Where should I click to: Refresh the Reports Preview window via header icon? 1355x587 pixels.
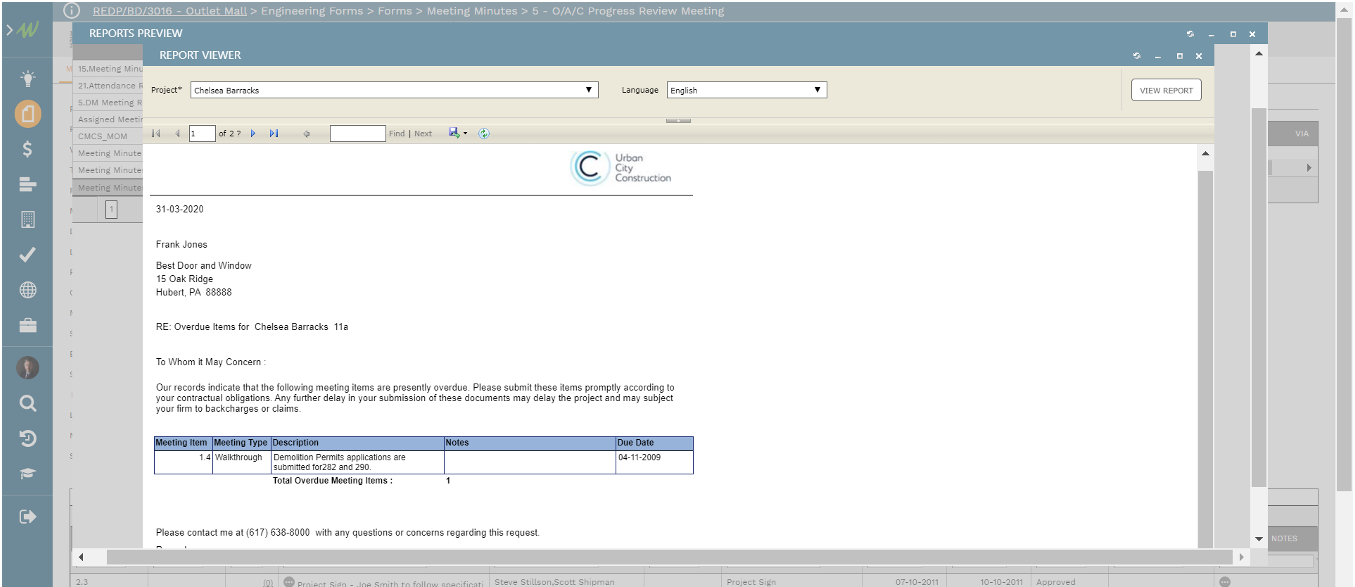(x=1190, y=34)
